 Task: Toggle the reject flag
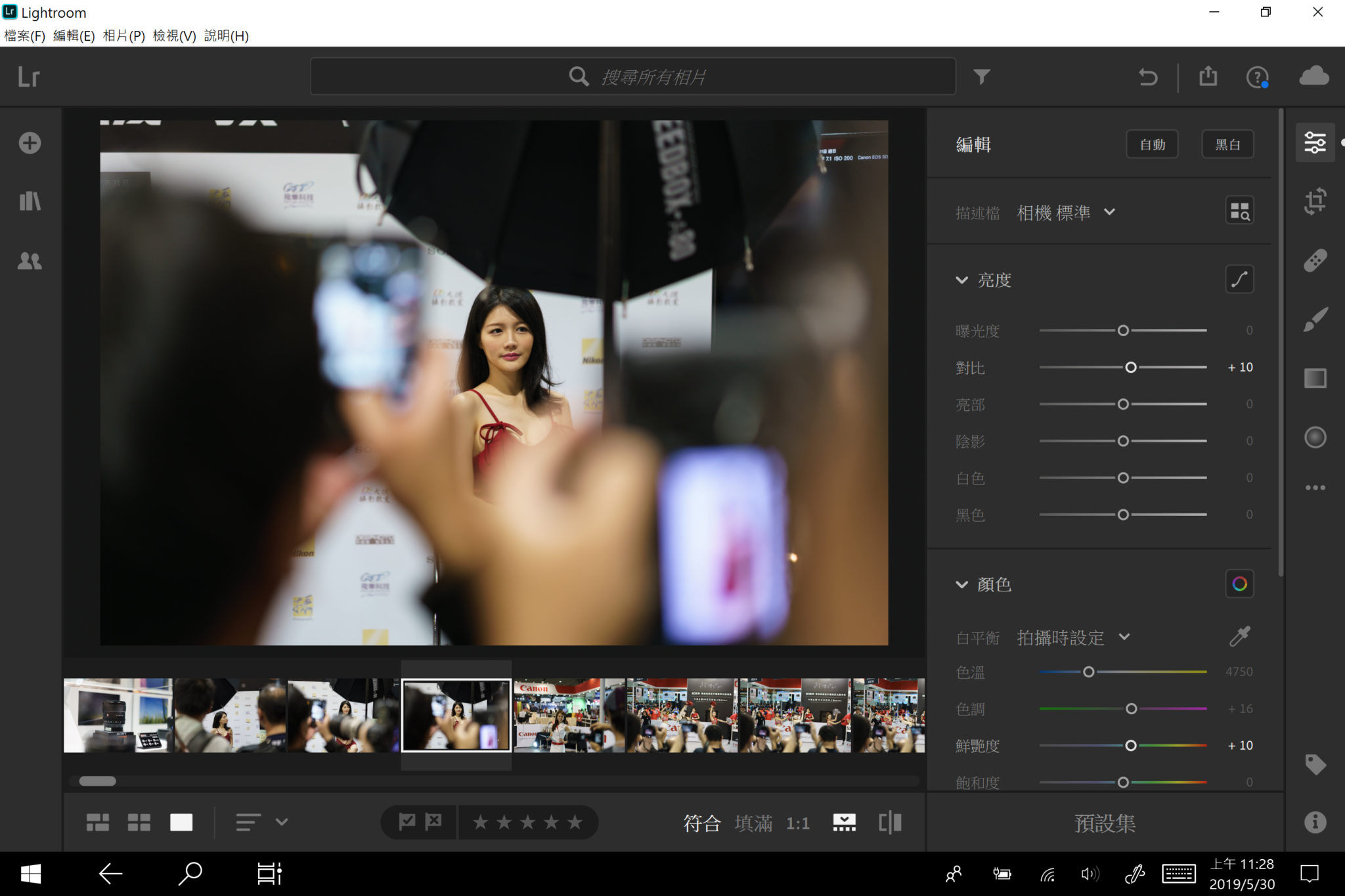tap(433, 822)
